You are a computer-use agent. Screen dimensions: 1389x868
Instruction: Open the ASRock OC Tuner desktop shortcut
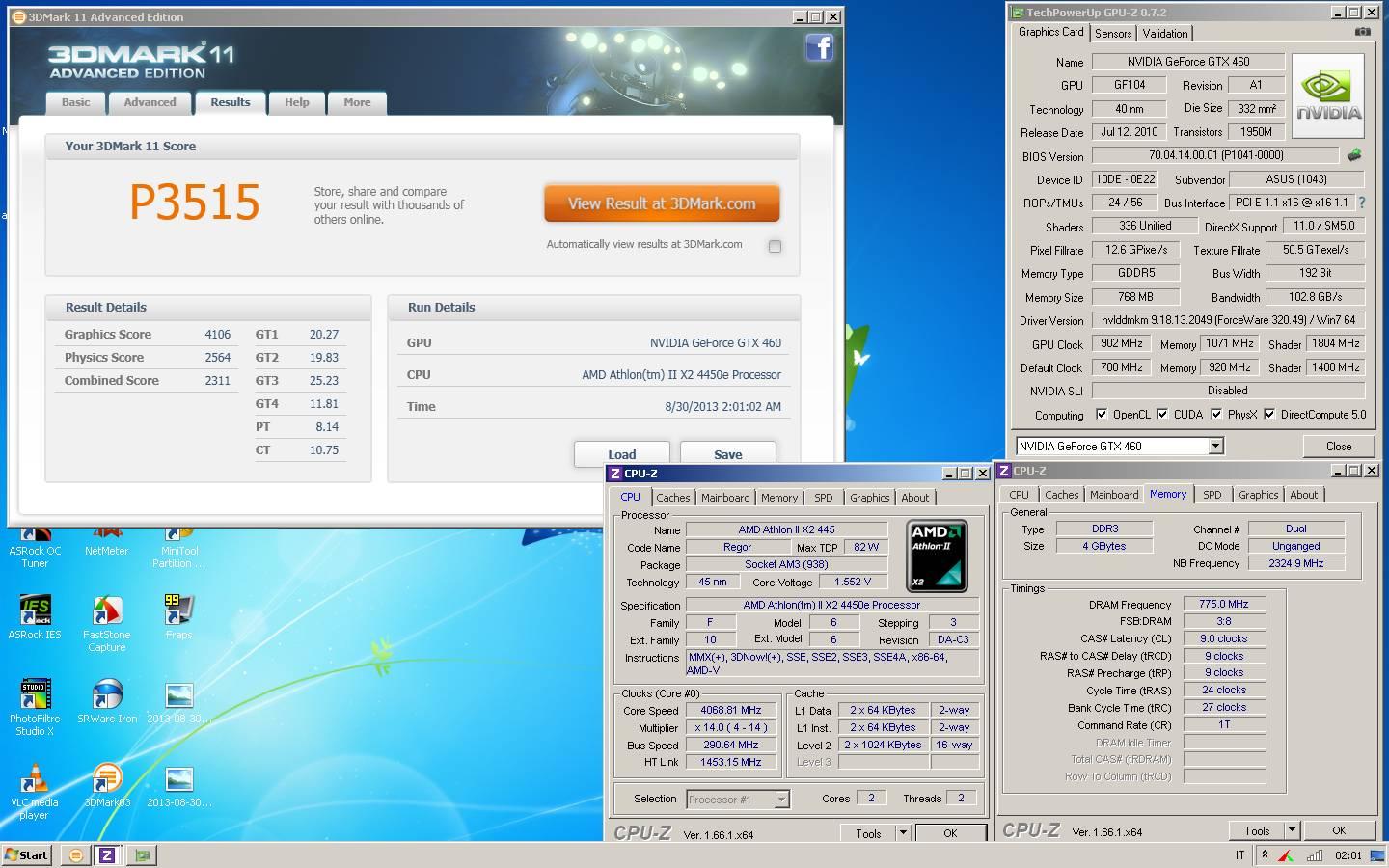(x=35, y=547)
